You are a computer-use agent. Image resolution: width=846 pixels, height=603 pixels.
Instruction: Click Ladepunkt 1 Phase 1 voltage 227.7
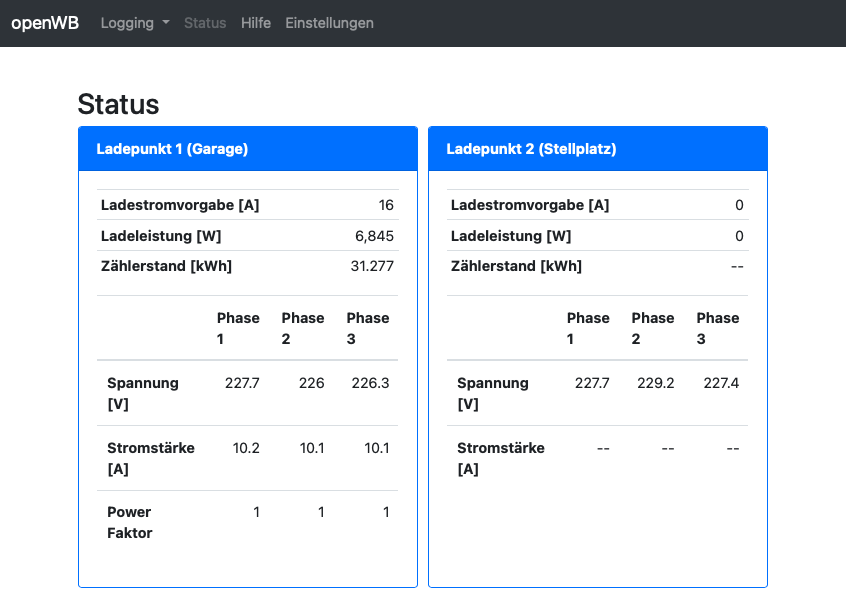coord(243,383)
